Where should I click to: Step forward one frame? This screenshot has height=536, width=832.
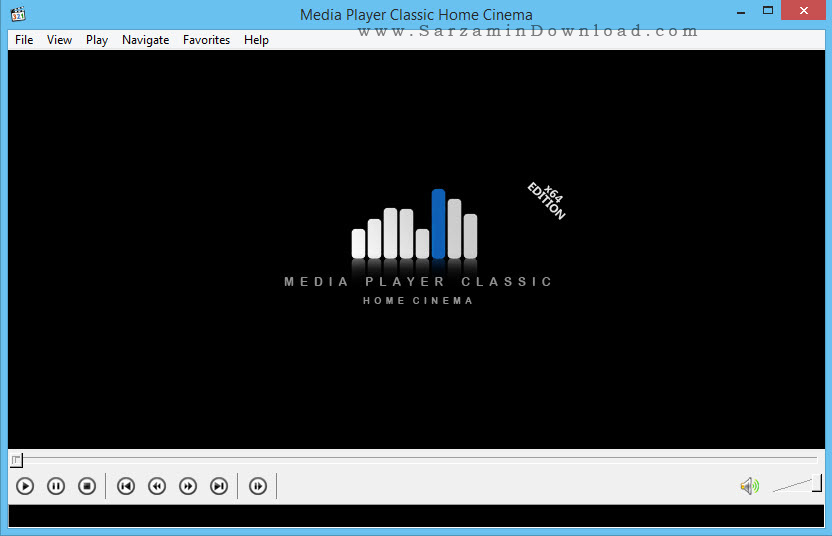click(258, 486)
